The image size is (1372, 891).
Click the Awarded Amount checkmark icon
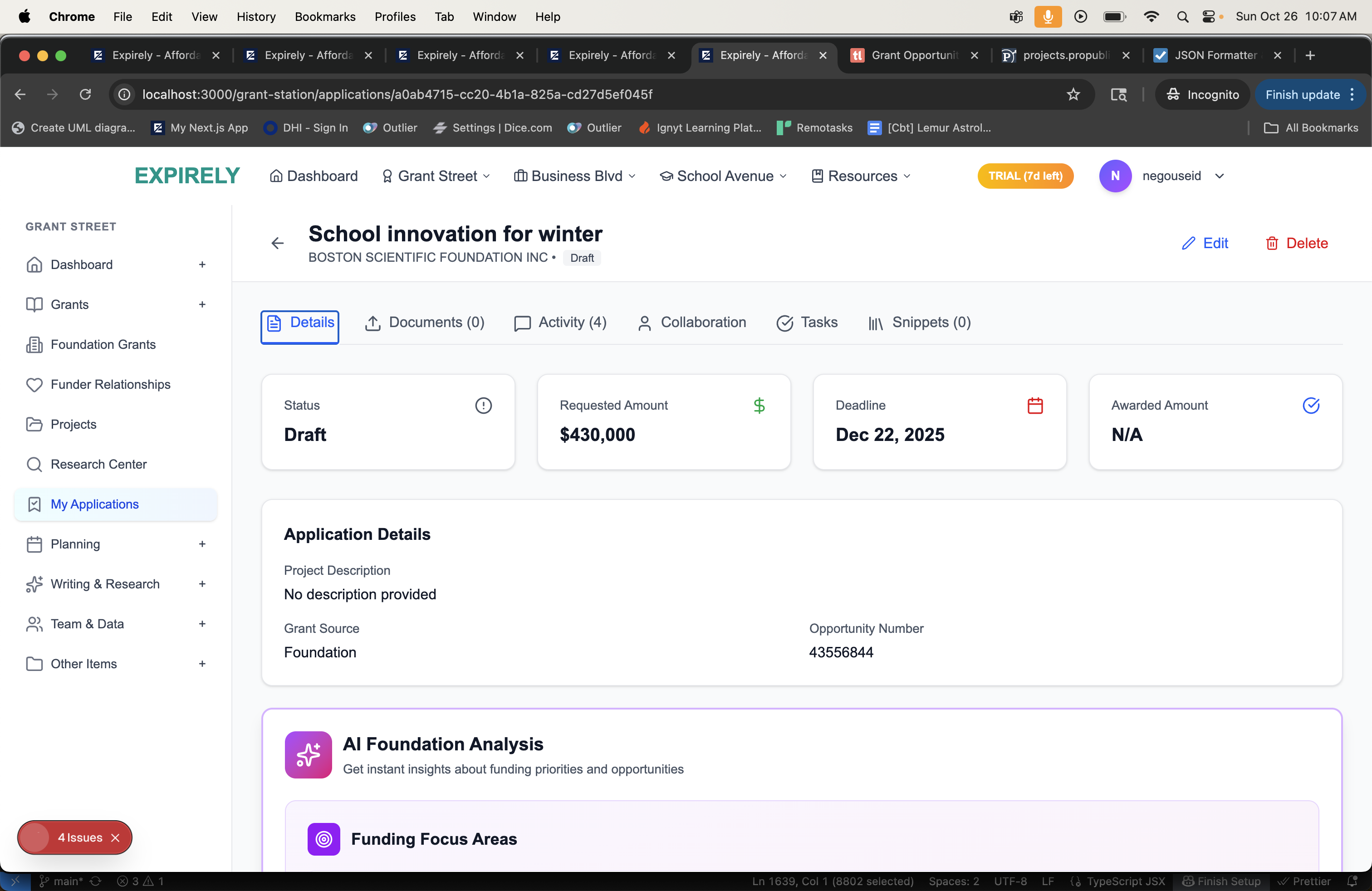1310,406
